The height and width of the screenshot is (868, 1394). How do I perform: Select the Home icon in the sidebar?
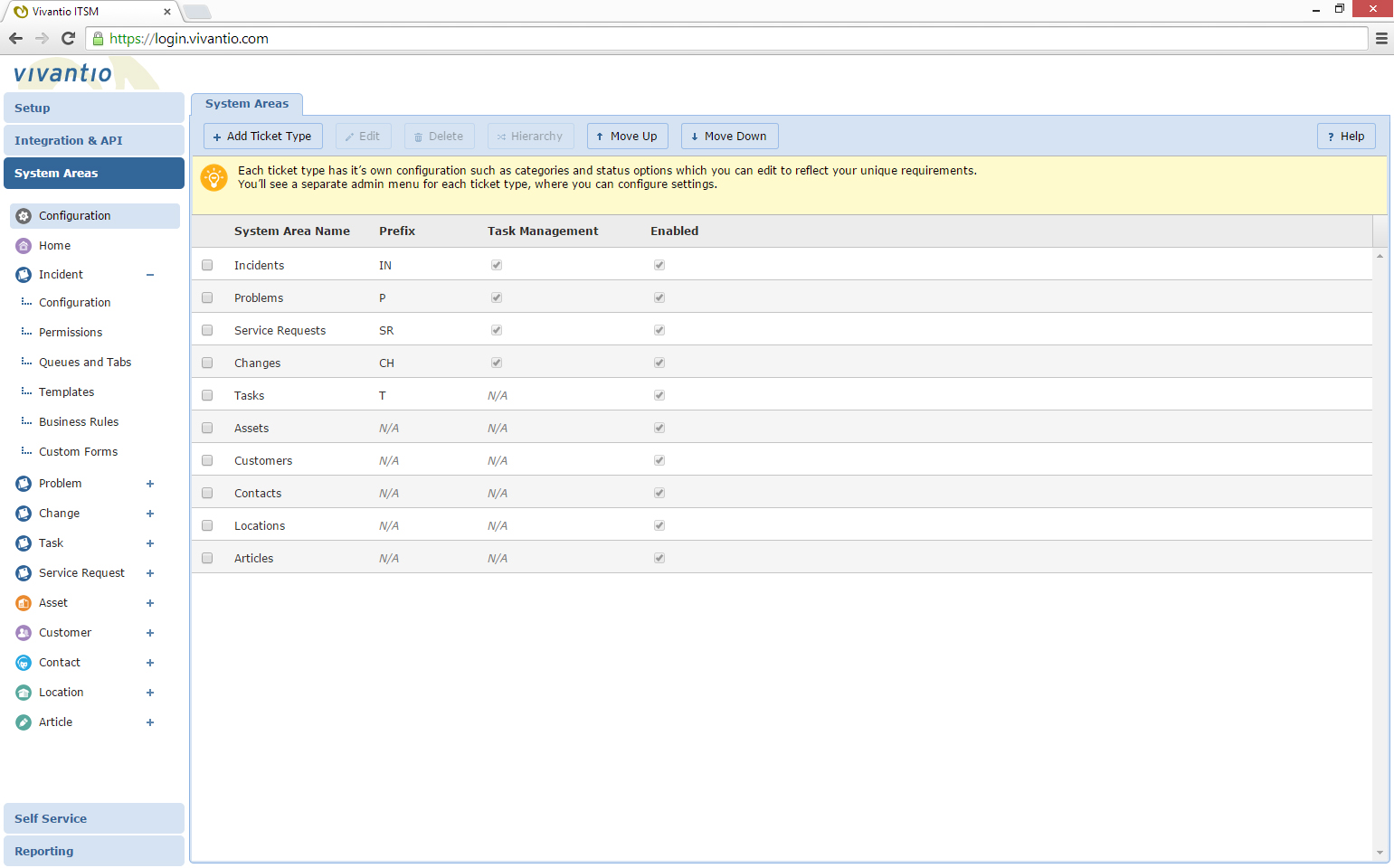point(23,245)
